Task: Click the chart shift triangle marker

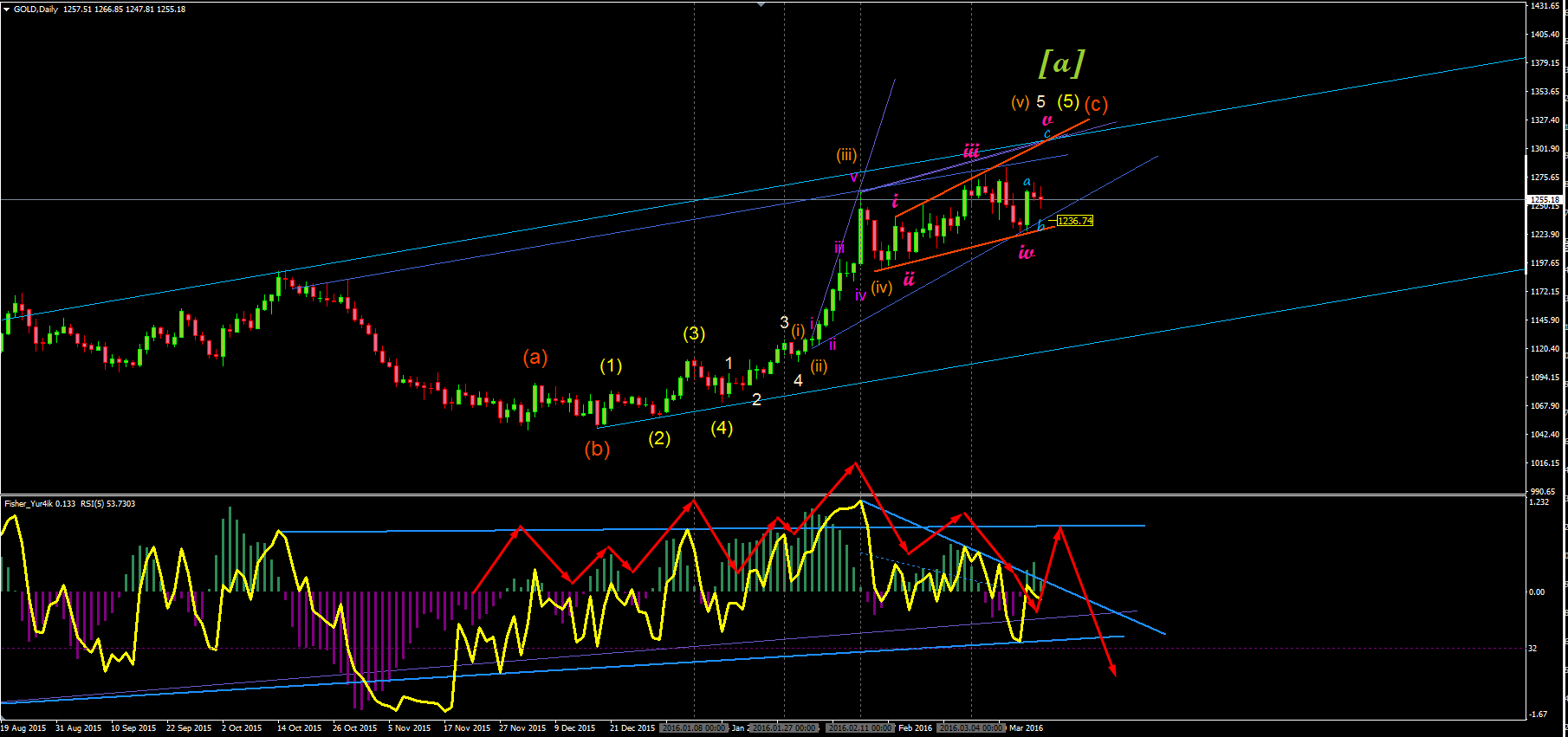Action: 761,4
